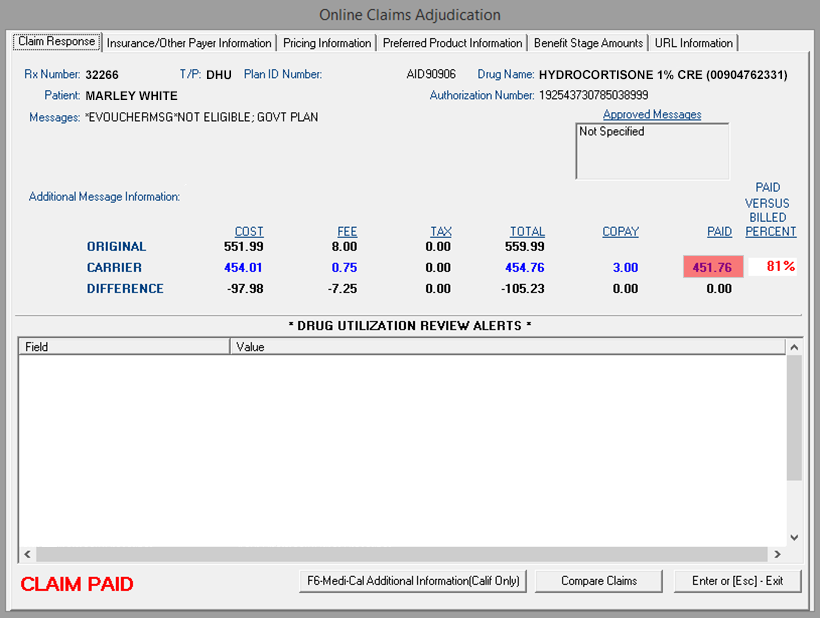
Task: Switch to the Claim Response tab
Action: click(x=57, y=42)
